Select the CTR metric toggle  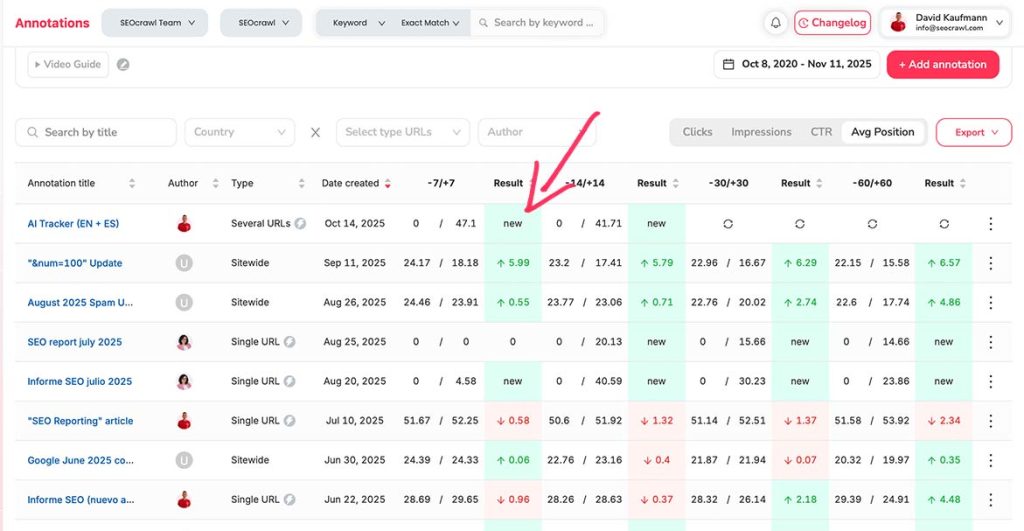821,132
